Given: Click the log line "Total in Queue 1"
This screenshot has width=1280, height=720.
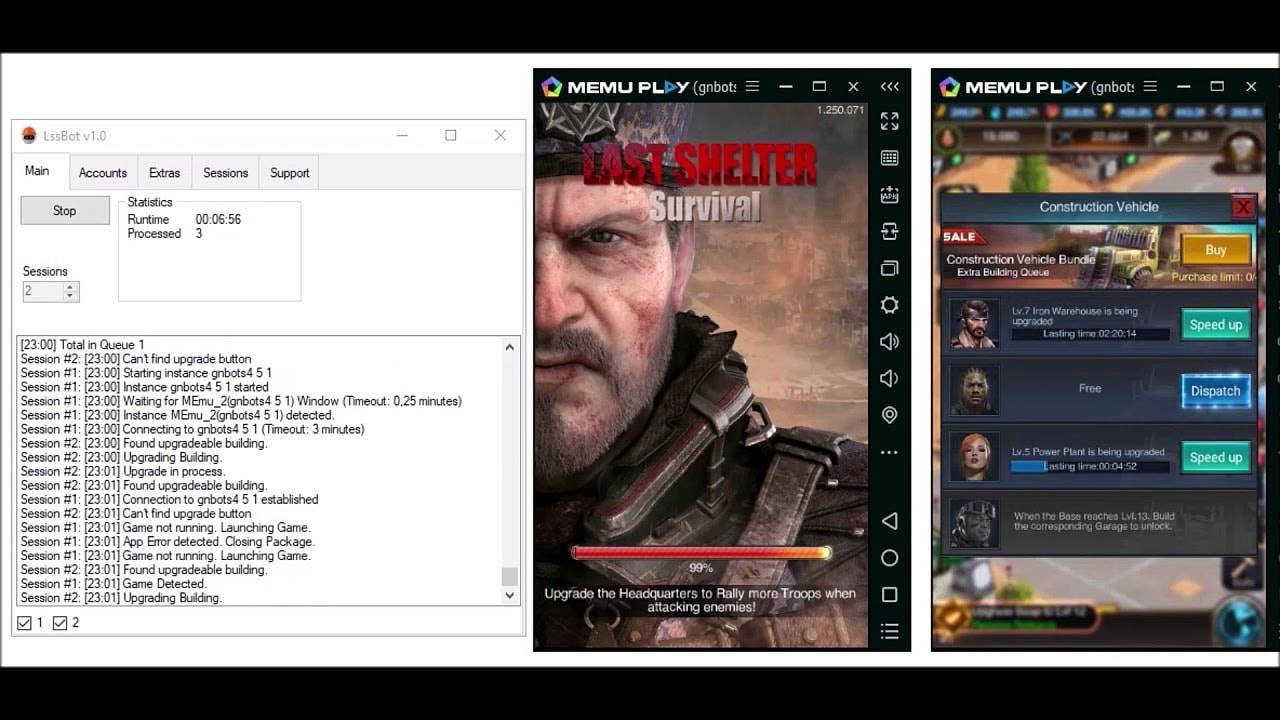Looking at the screenshot, I should 82,345.
